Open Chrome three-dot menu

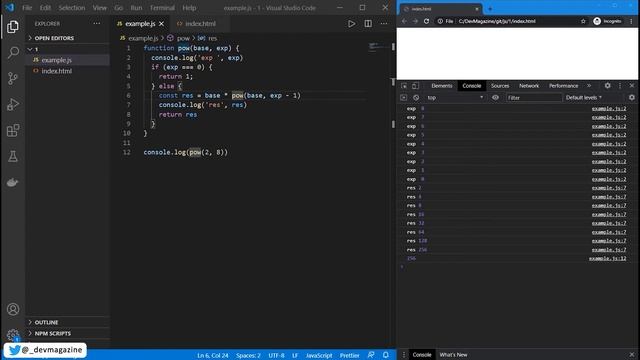coord(631,21)
